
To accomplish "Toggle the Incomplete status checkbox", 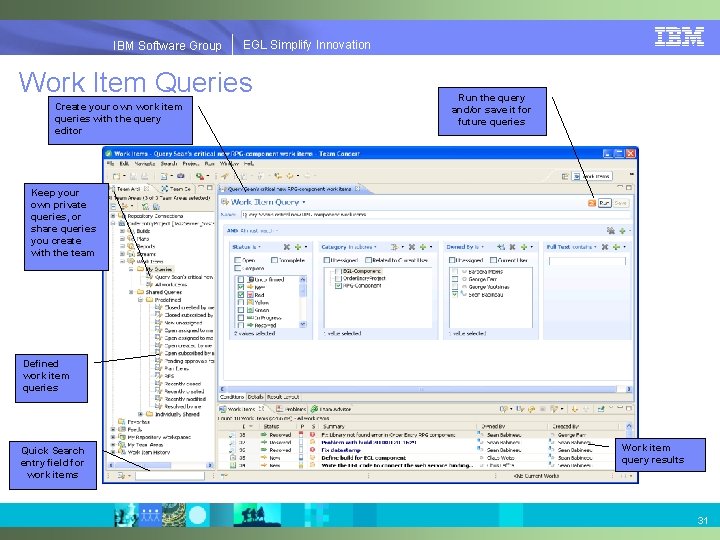I will (275, 260).
